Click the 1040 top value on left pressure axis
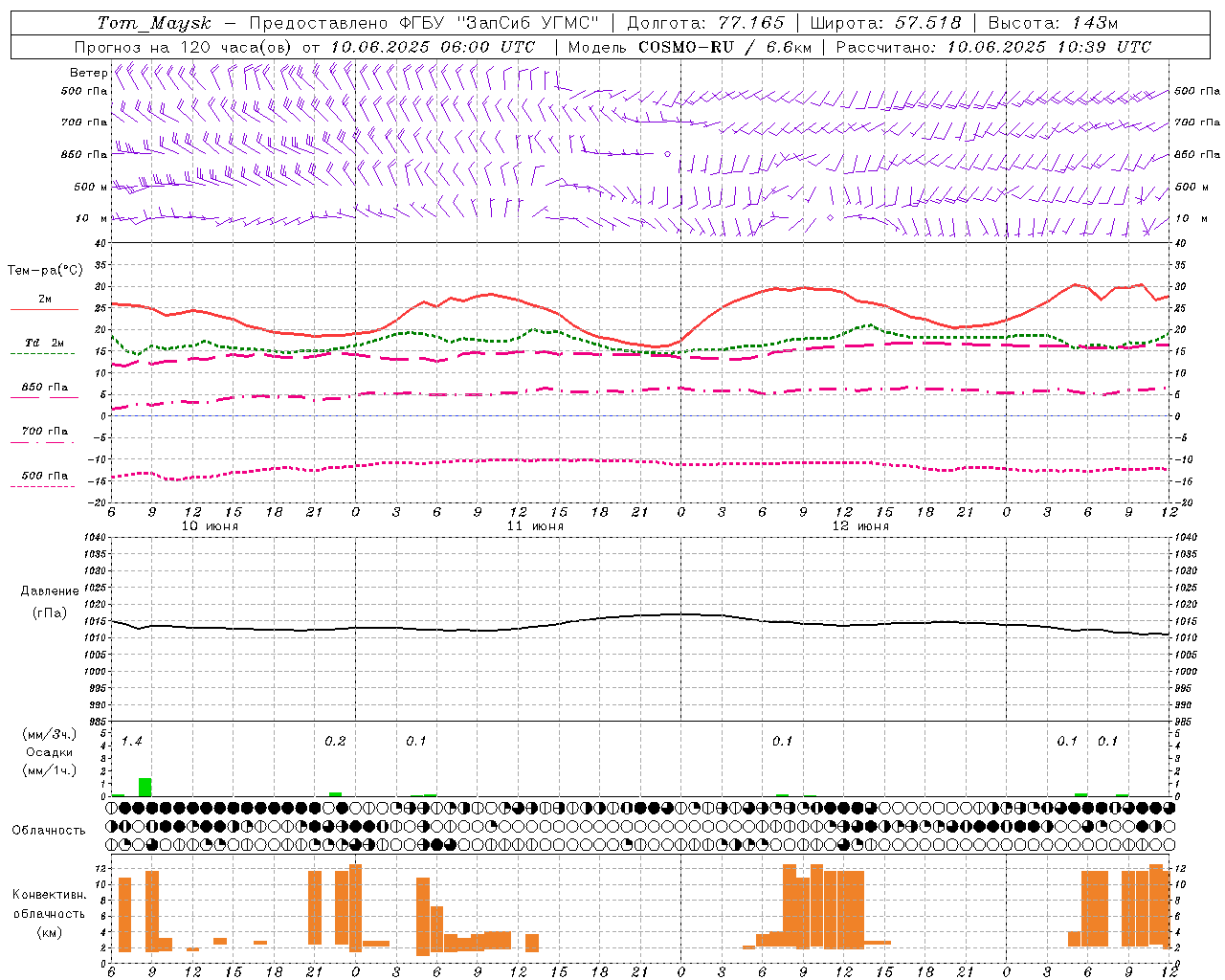 [96, 537]
